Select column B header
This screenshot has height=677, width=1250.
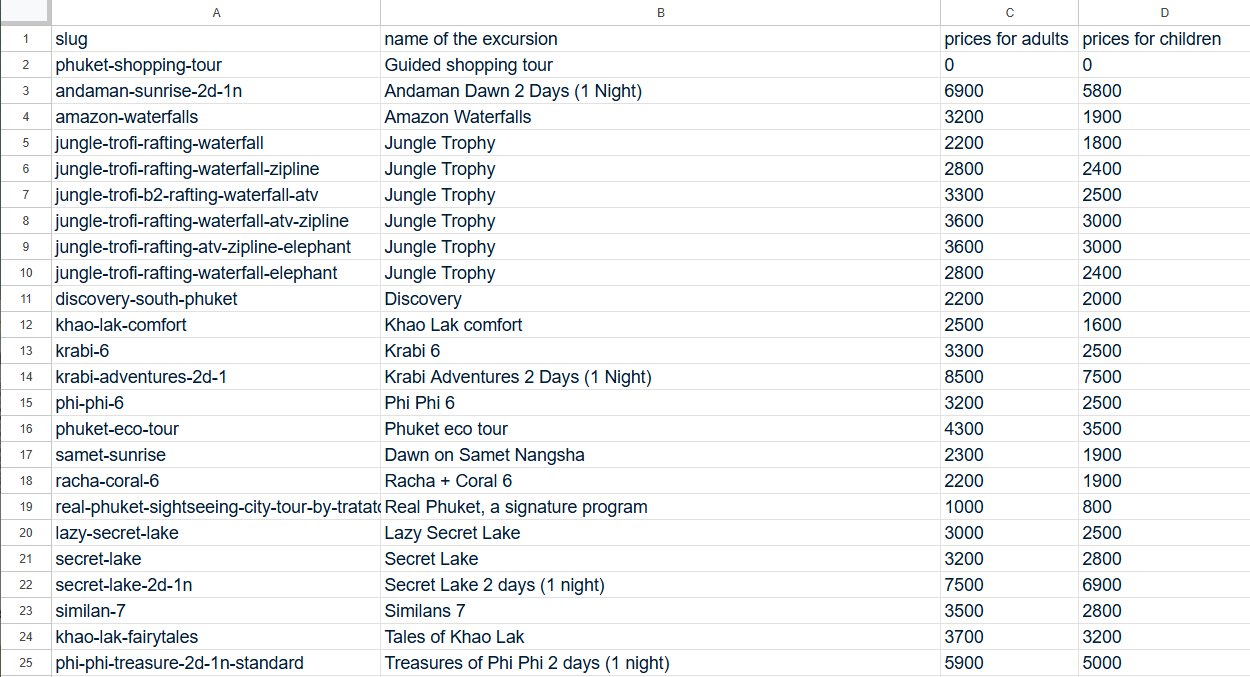(660, 12)
